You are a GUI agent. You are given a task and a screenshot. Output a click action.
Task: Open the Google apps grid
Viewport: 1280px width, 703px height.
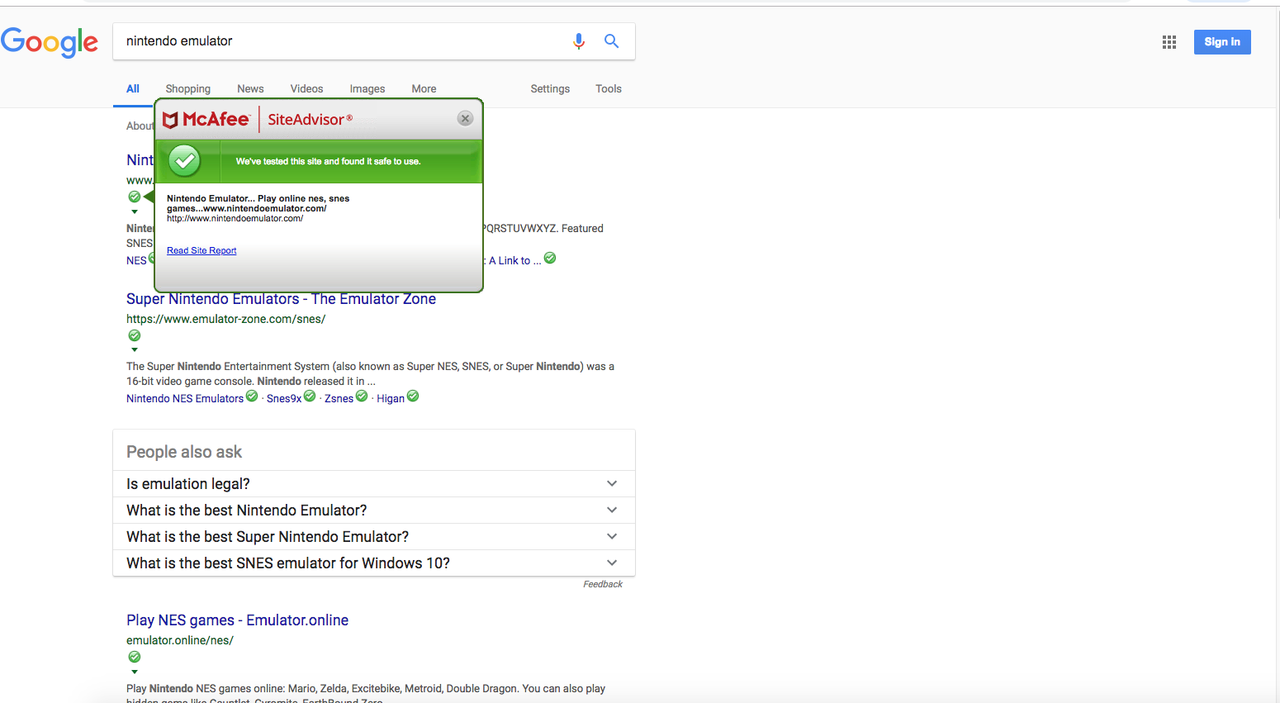[1169, 42]
